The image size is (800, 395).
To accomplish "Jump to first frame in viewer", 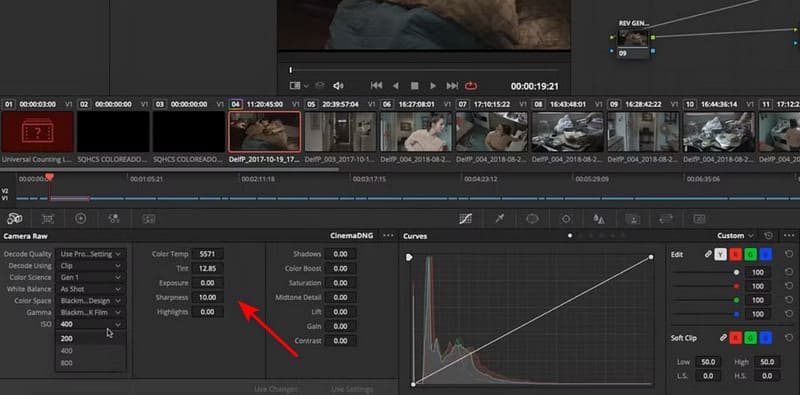I will point(377,86).
